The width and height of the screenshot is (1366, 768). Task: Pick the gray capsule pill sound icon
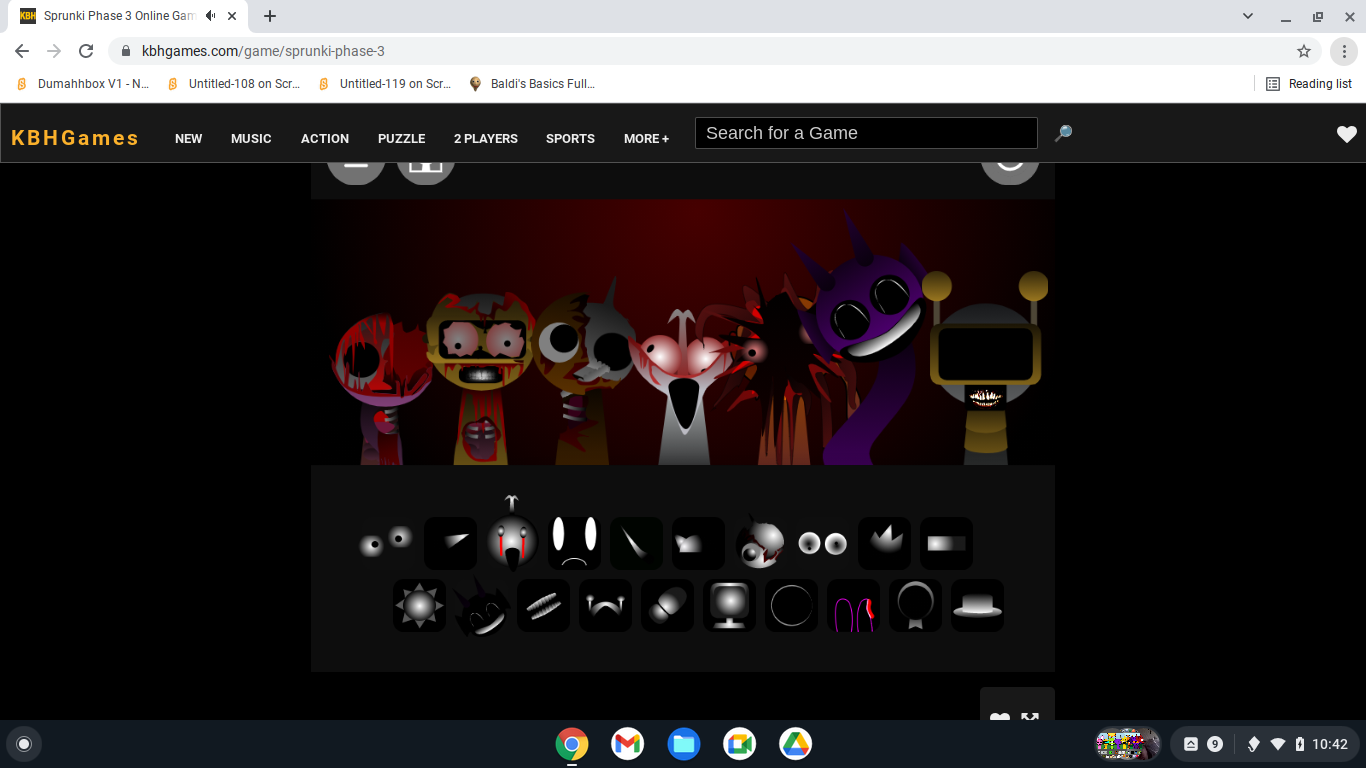[667, 605]
